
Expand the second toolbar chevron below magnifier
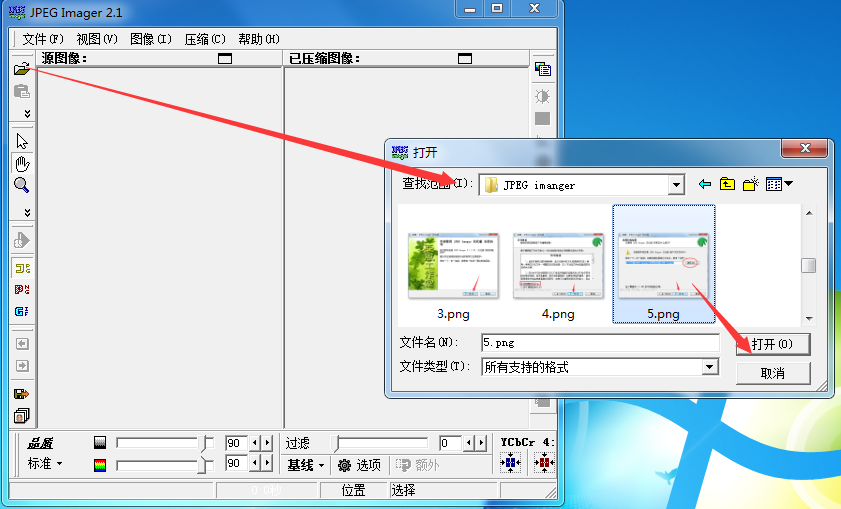(27, 213)
